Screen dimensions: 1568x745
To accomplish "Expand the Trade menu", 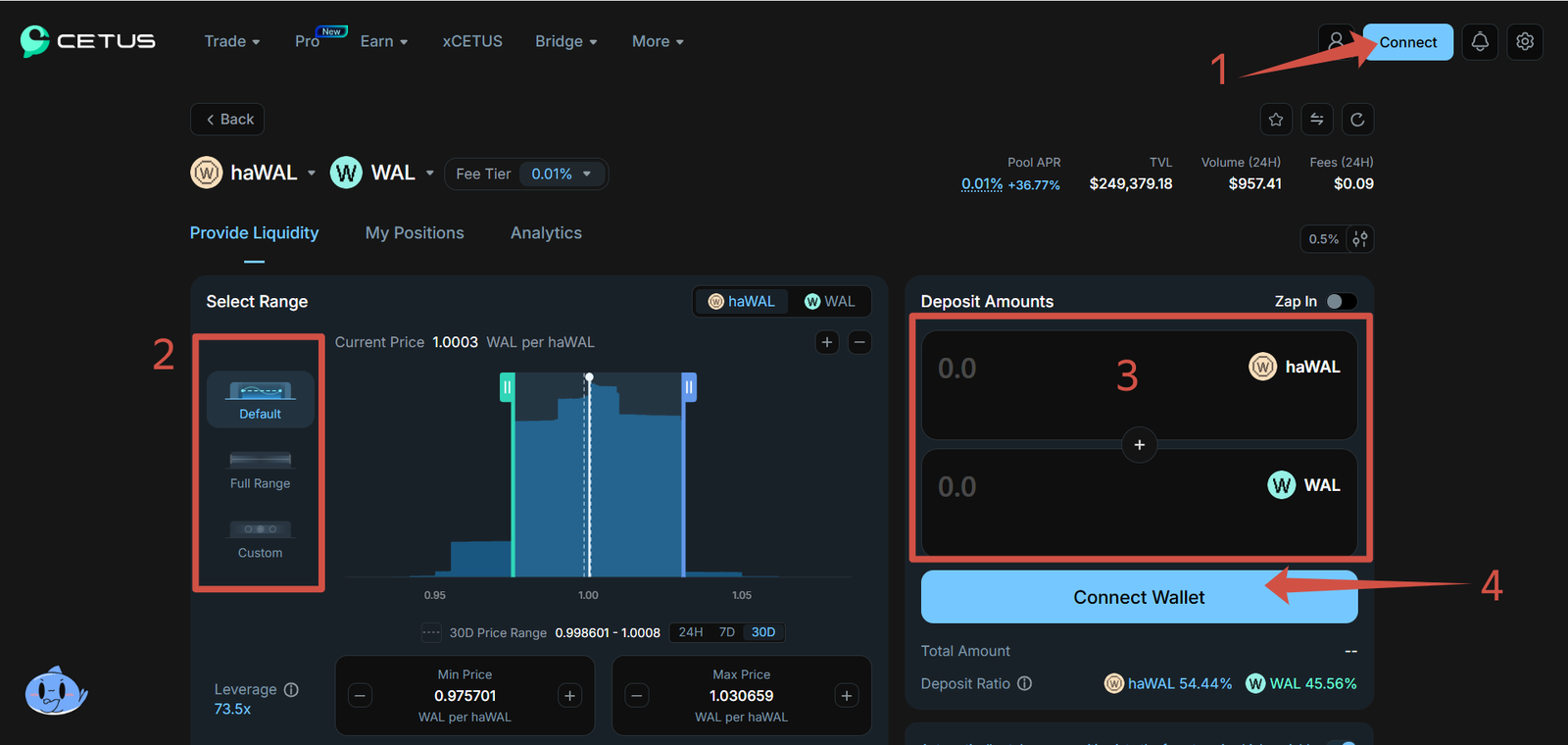I will coord(231,41).
